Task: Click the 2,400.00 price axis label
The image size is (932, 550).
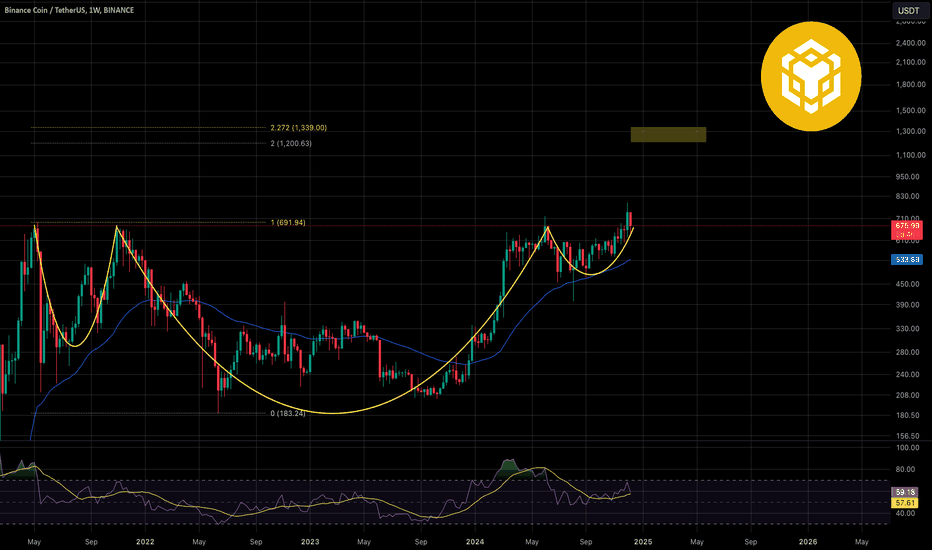Action: (x=910, y=43)
